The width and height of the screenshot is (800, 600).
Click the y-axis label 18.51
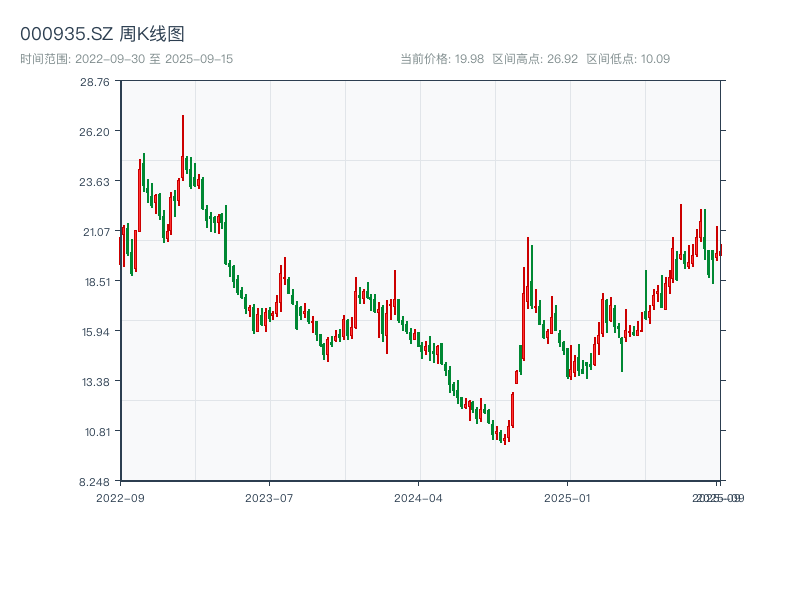click(x=96, y=282)
